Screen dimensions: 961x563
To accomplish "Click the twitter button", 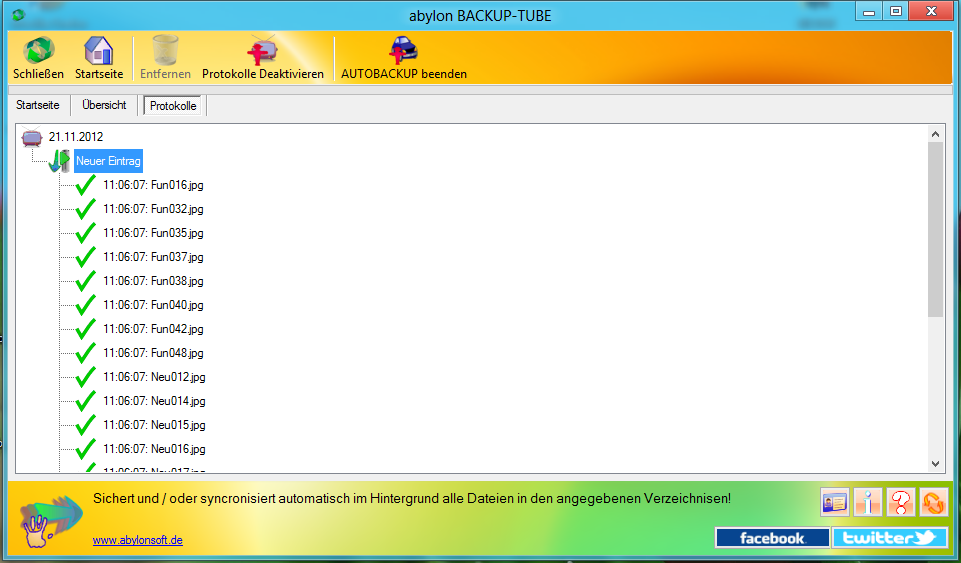I will (890, 538).
